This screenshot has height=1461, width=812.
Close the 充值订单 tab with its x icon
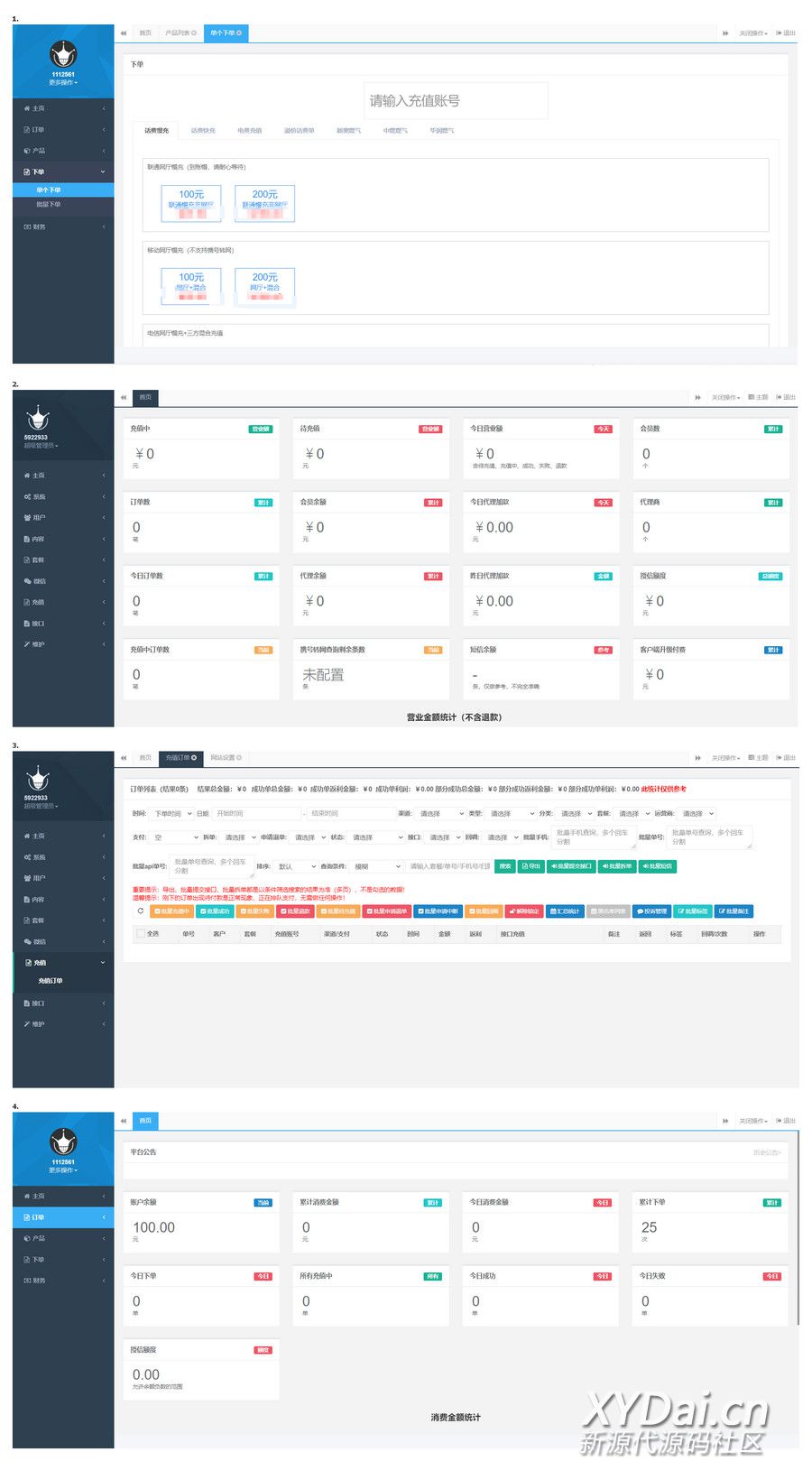click(194, 757)
